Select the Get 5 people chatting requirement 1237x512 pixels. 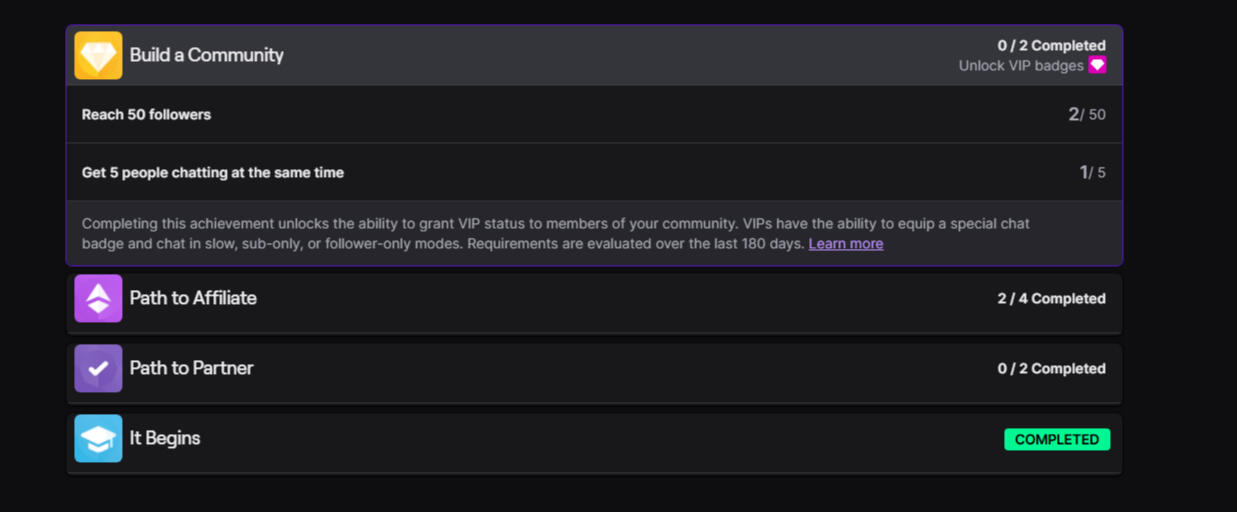pos(212,173)
